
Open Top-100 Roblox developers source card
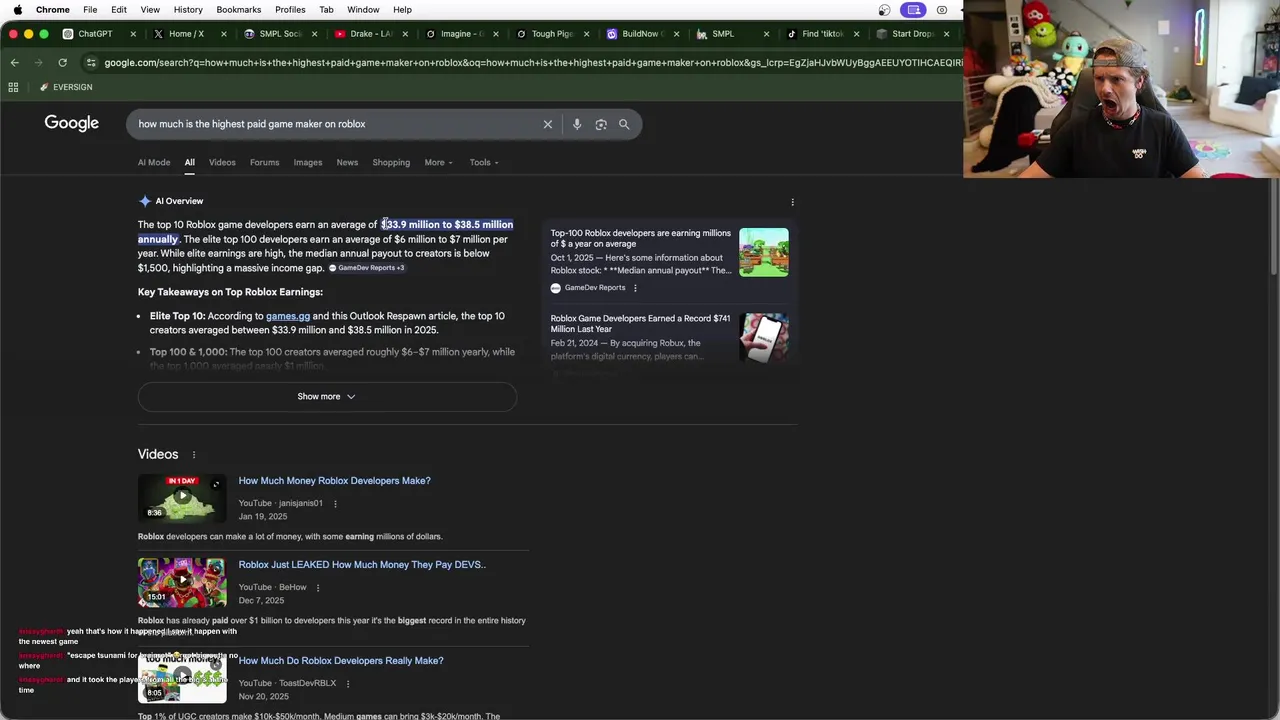tap(641, 238)
